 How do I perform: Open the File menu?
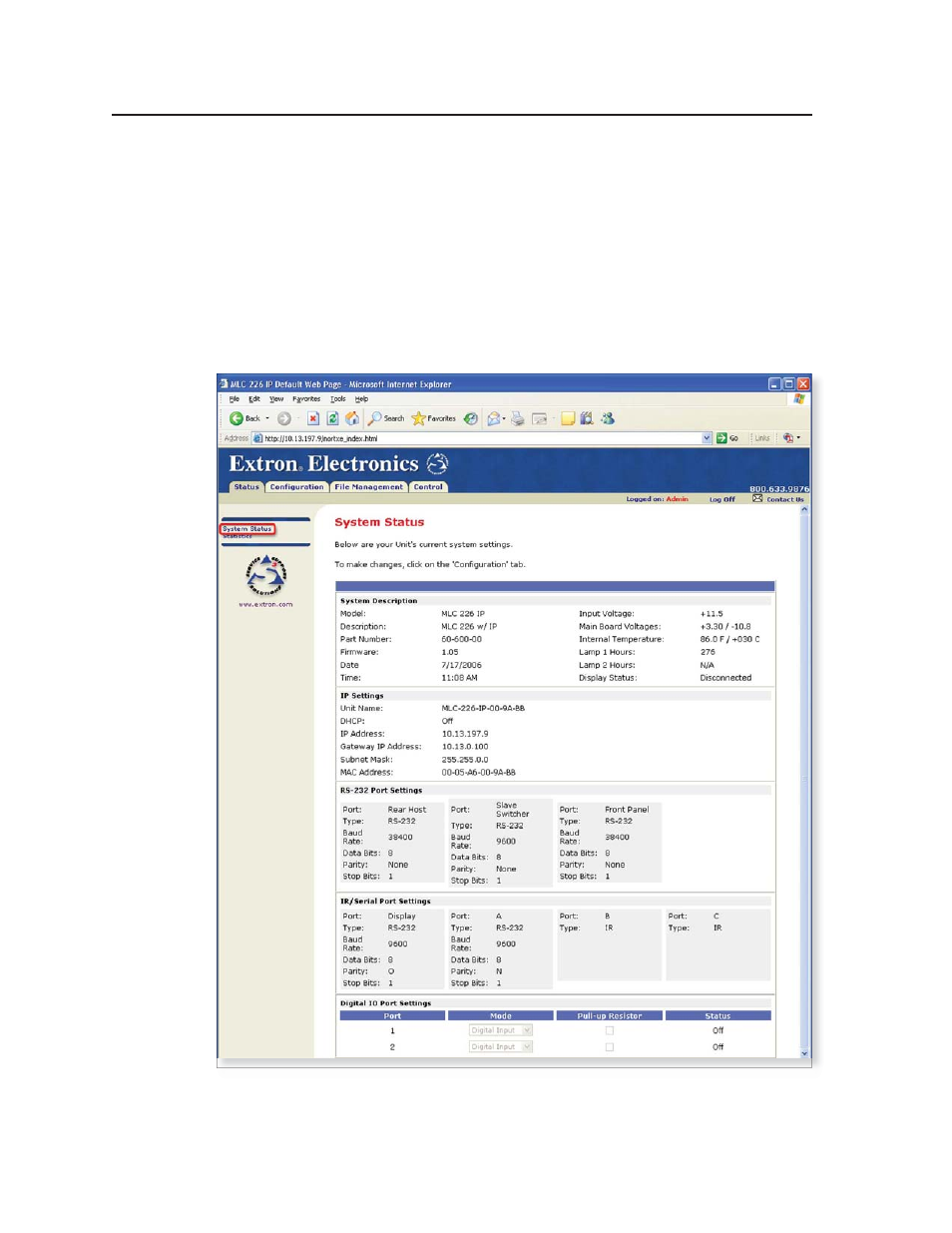coord(234,398)
